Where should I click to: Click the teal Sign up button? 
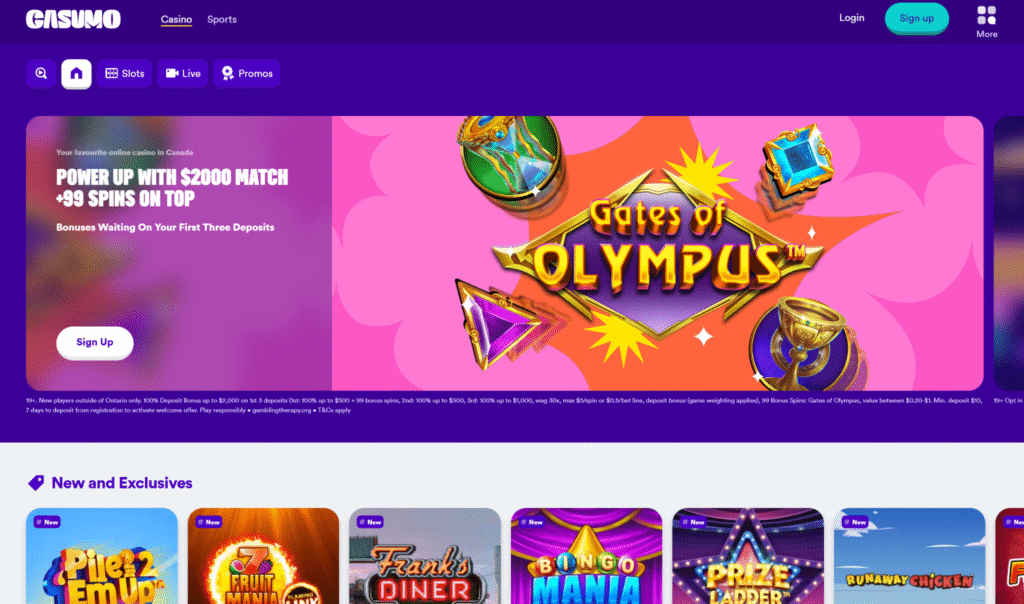pyautogui.click(x=916, y=18)
